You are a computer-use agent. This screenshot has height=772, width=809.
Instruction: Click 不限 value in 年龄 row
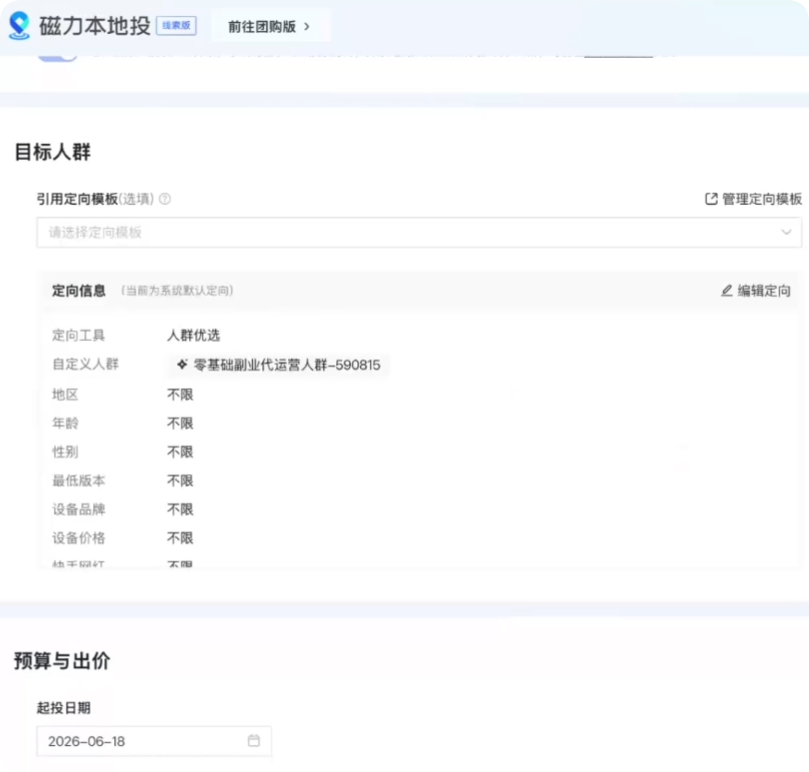click(180, 424)
